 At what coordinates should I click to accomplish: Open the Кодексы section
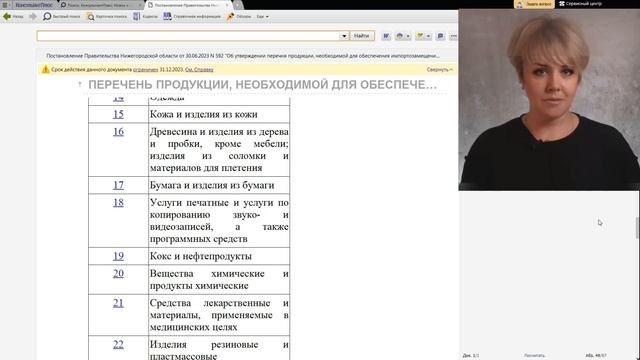pyautogui.click(x=145, y=17)
